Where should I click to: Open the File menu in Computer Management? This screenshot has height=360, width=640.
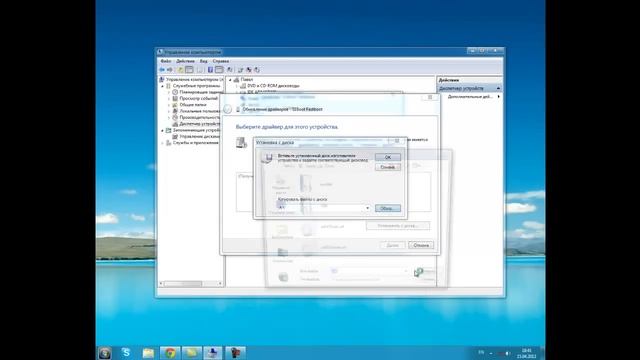tap(166, 61)
